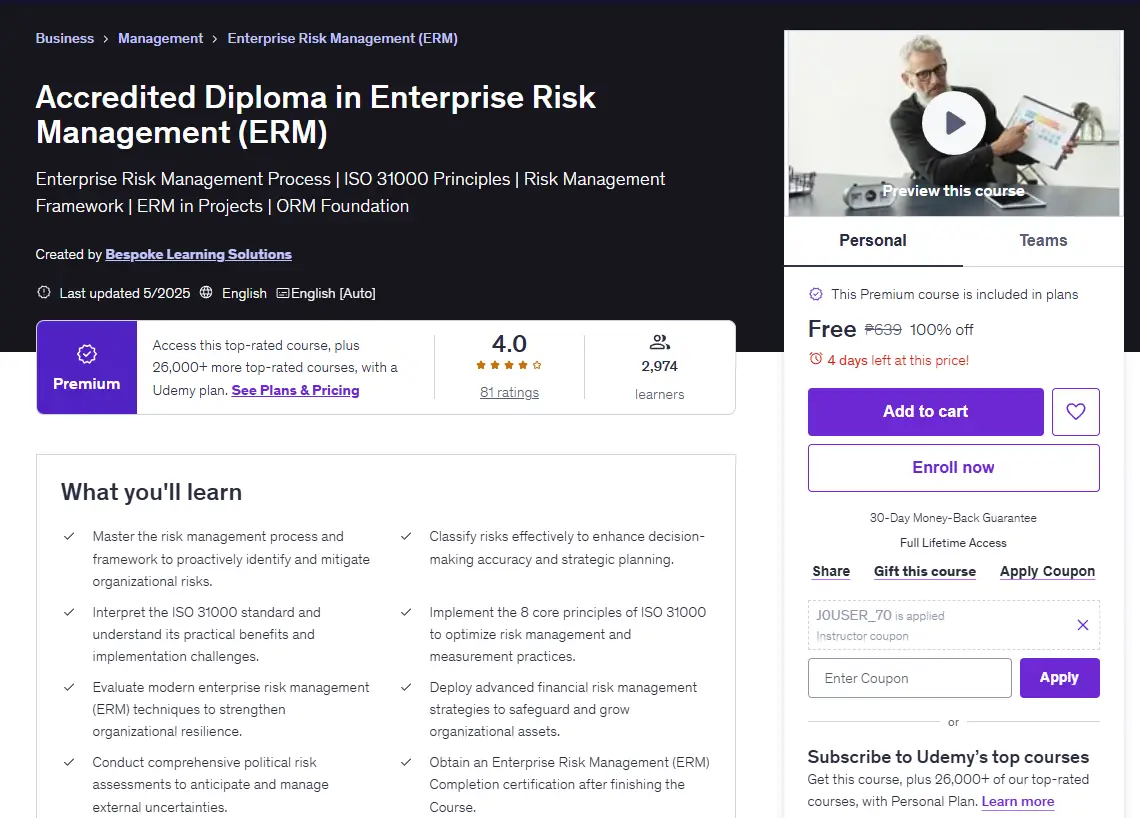Click the heart wishlist icon
Viewport: 1140px width, 818px height.
coord(1075,412)
